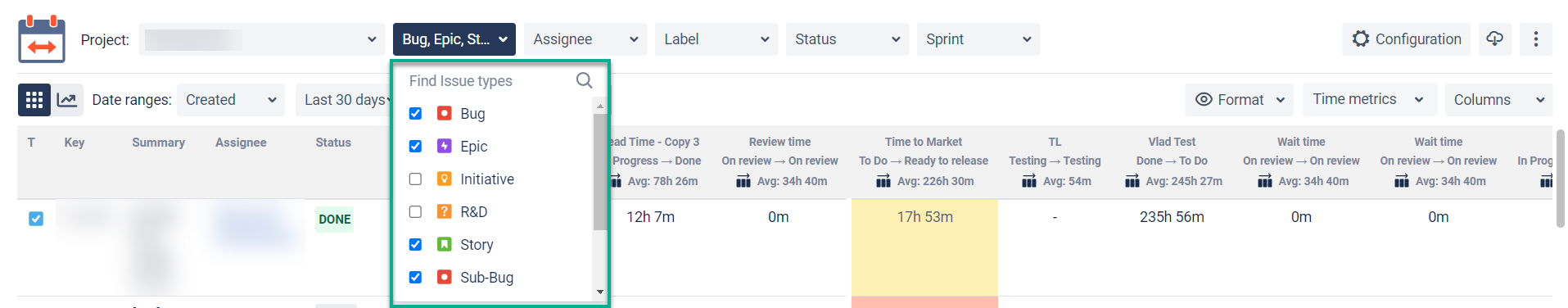The height and width of the screenshot is (308, 1568).
Task: Click the cloud download export icon
Action: pos(1495,39)
